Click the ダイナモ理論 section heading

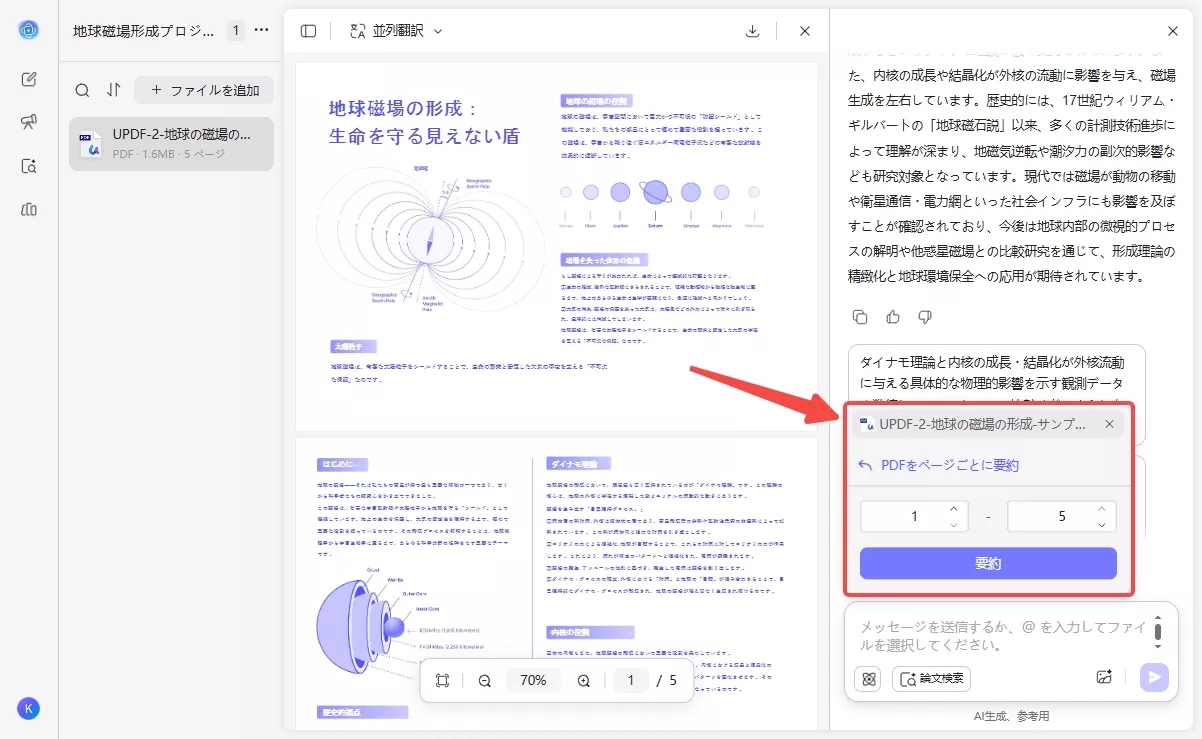tap(578, 464)
